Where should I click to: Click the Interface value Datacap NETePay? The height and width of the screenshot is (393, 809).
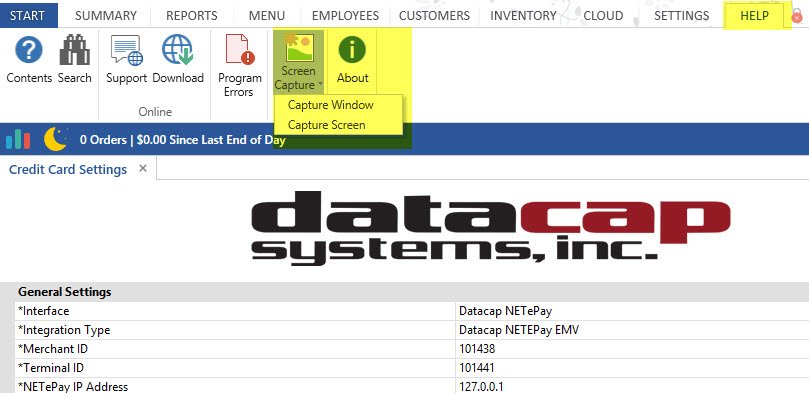click(x=506, y=311)
